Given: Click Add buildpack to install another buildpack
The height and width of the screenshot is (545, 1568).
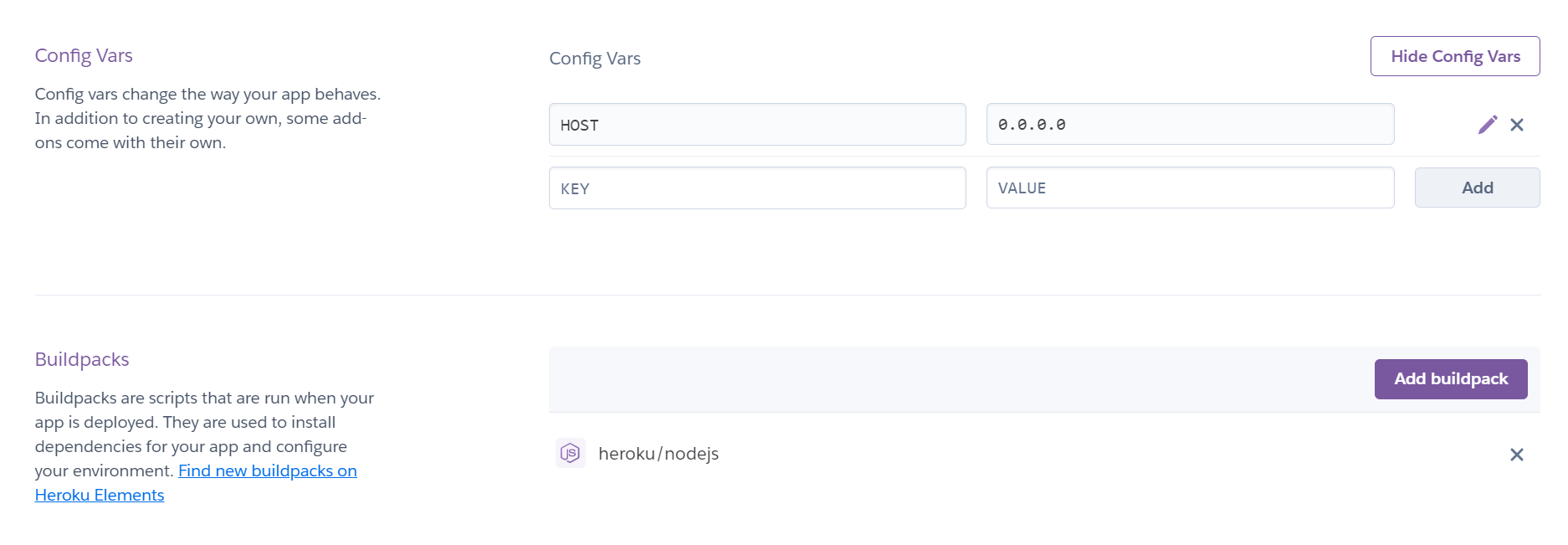Looking at the screenshot, I should [x=1451, y=378].
